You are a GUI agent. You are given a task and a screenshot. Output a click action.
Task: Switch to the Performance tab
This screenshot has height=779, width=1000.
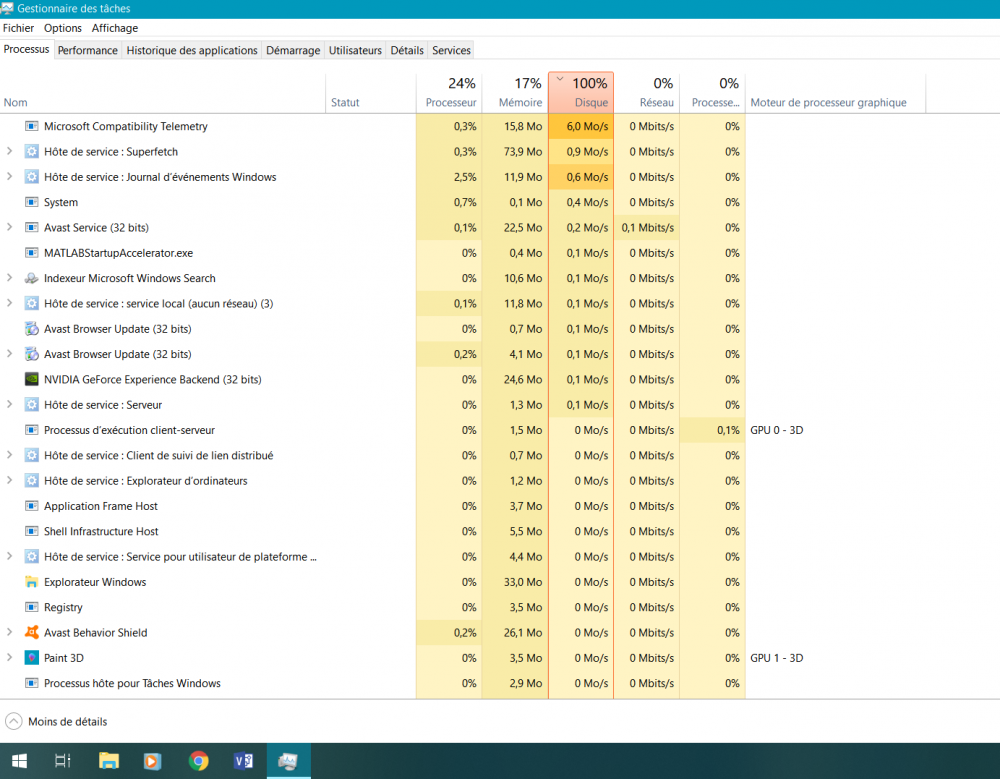[x=87, y=50]
